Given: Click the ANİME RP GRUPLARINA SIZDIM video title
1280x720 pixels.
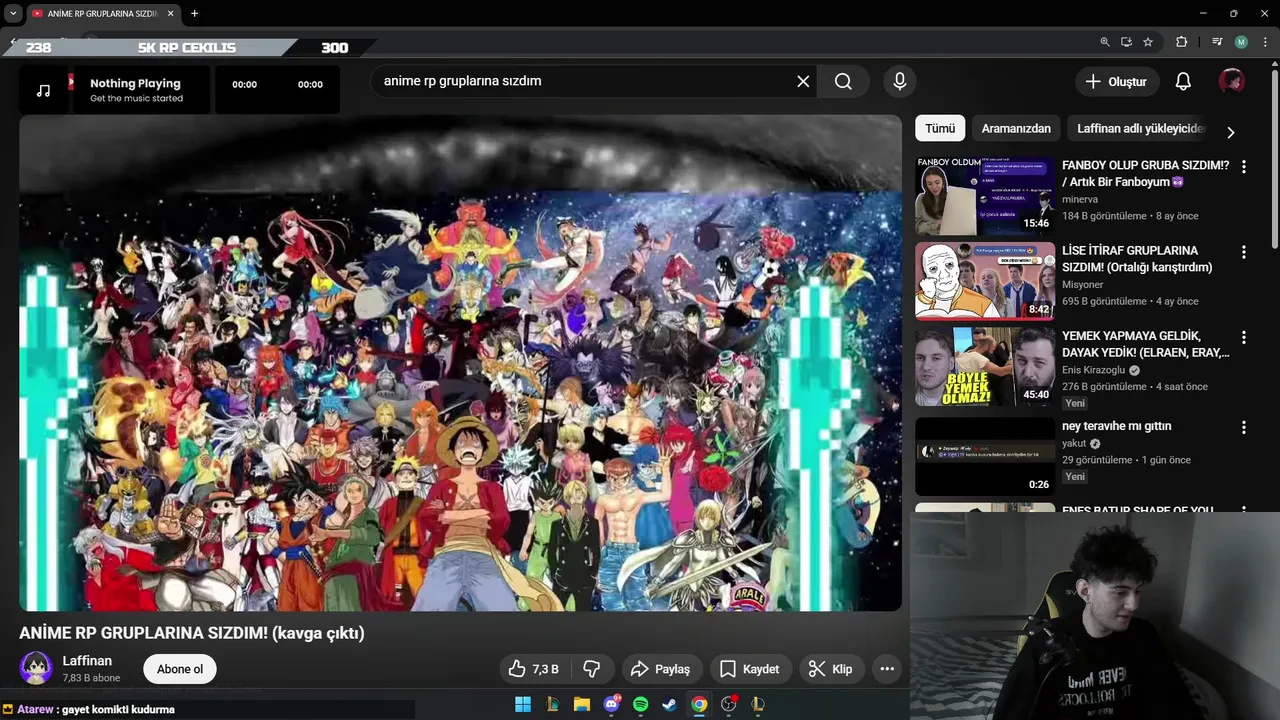Looking at the screenshot, I should (192, 633).
